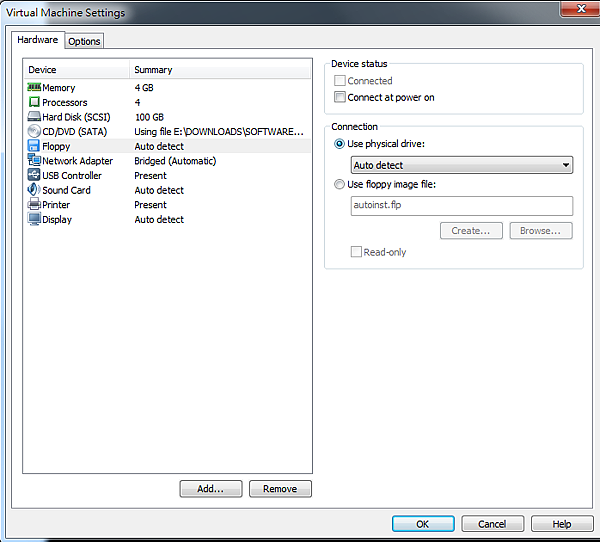Select Use floppy image file option
The width and height of the screenshot is (600, 543).
(x=339, y=184)
